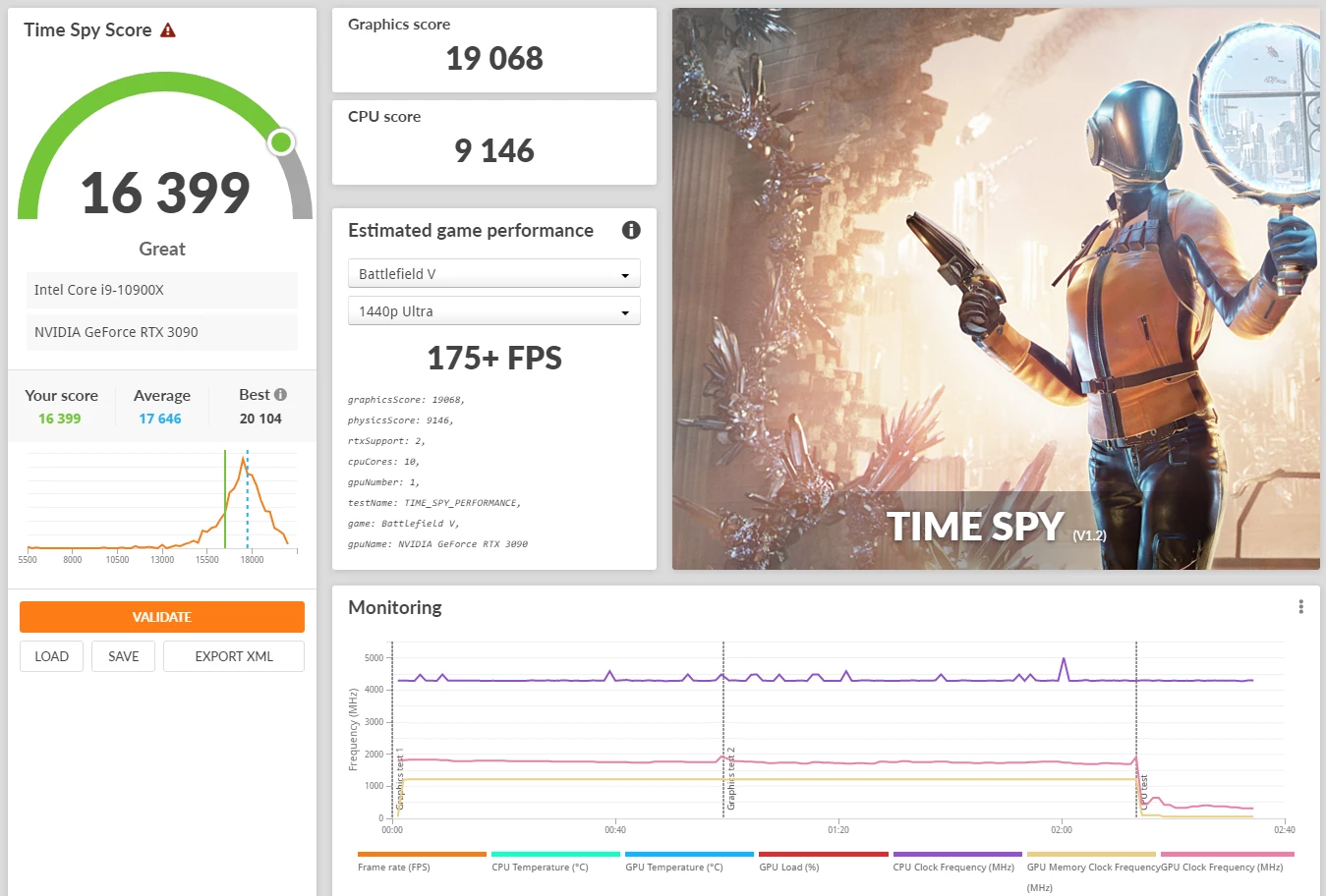Click the physicsScore: 9146 parameter line
Viewport: 1326px width, 896px height.
point(401,420)
